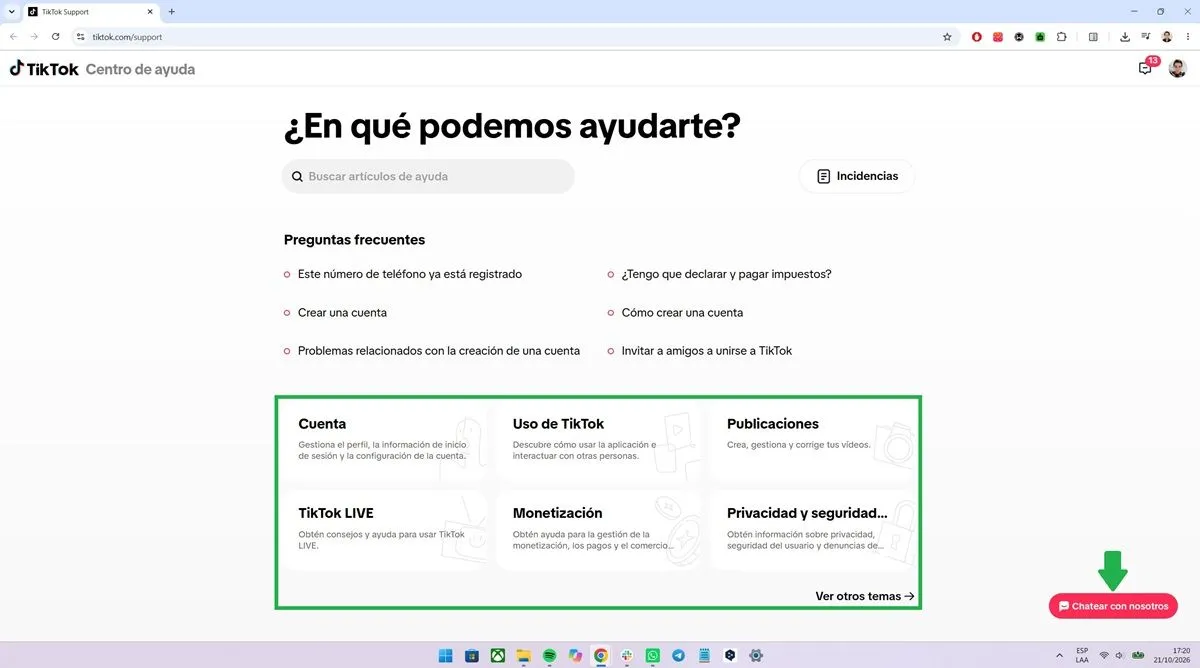The width and height of the screenshot is (1200, 668).
Task: Open the Chrome three-dot menu
Action: pos(1186,37)
